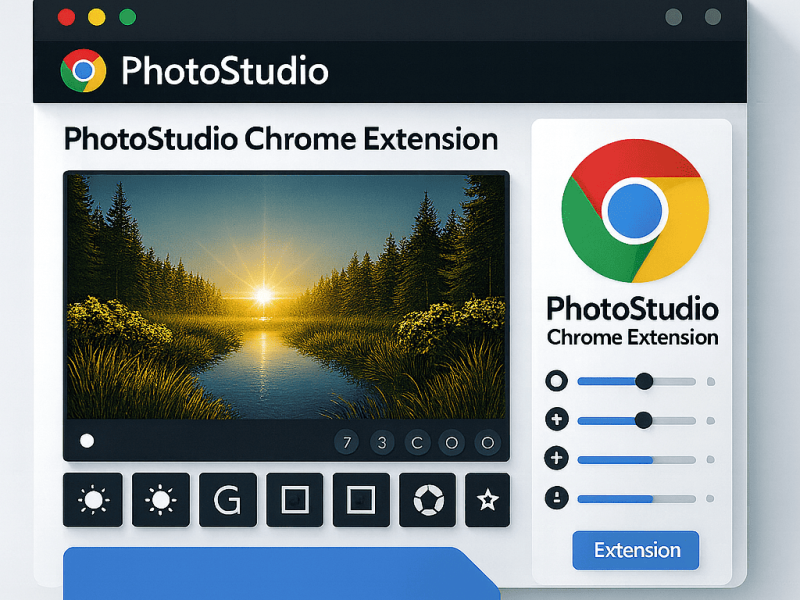
Task: Click the Chrome logo in the header bar
Action: 83,70
